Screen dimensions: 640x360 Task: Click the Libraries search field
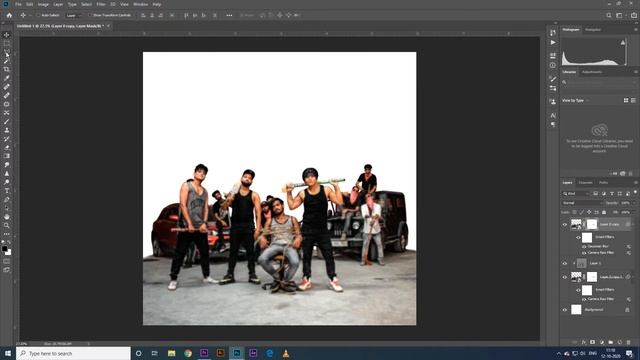(x=598, y=82)
